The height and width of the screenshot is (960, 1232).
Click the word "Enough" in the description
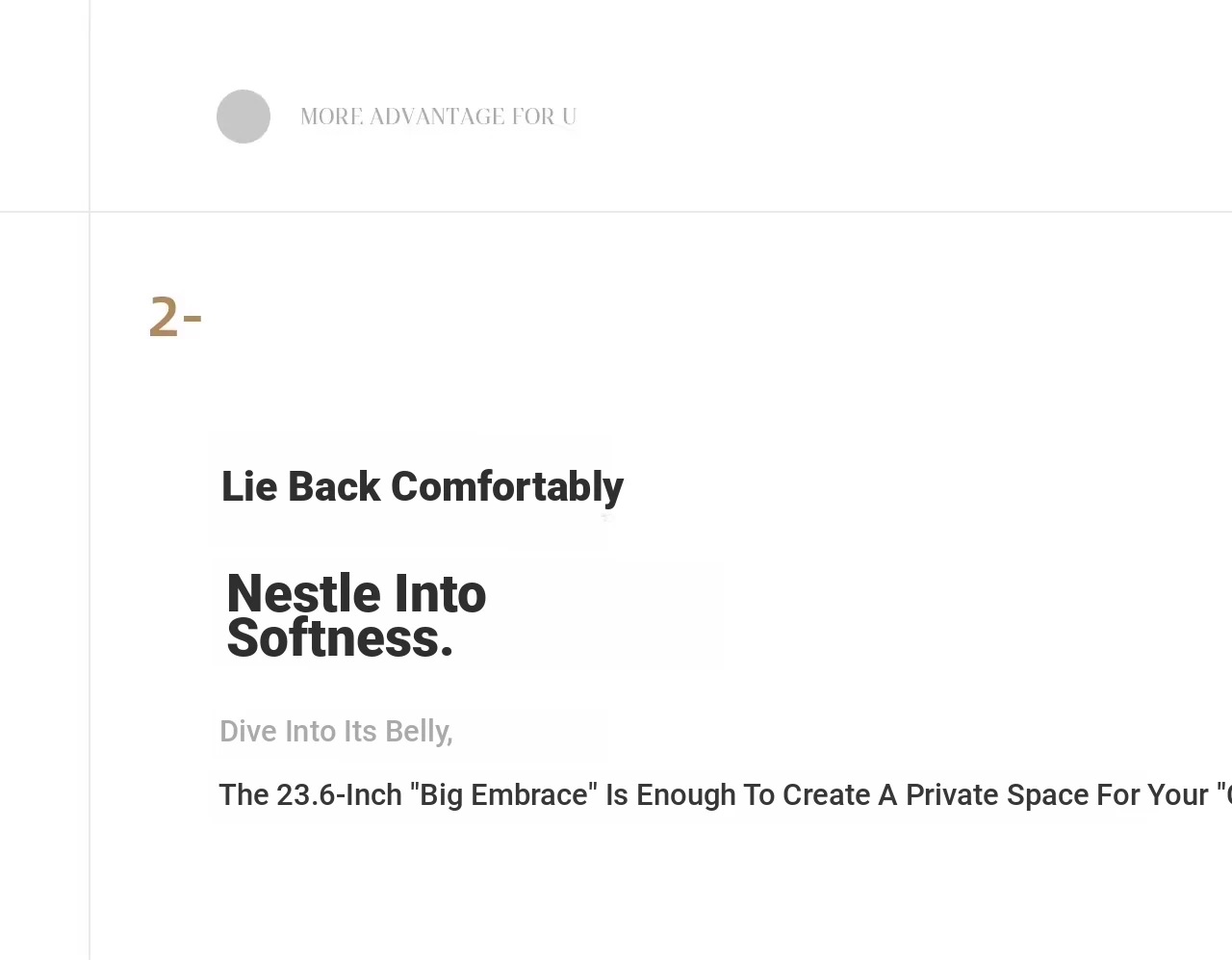click(685, 795)
